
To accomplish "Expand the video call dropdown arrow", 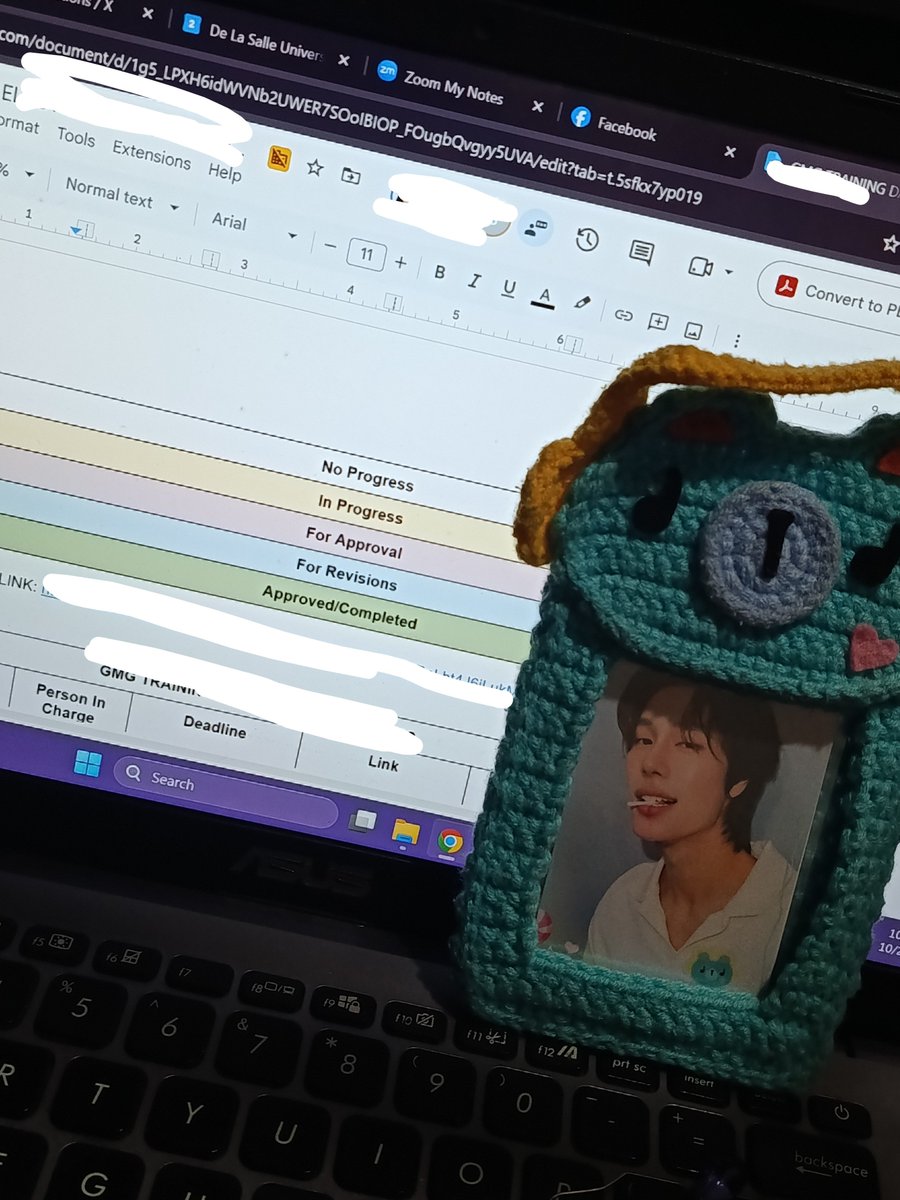I will [x=728, y=272].
